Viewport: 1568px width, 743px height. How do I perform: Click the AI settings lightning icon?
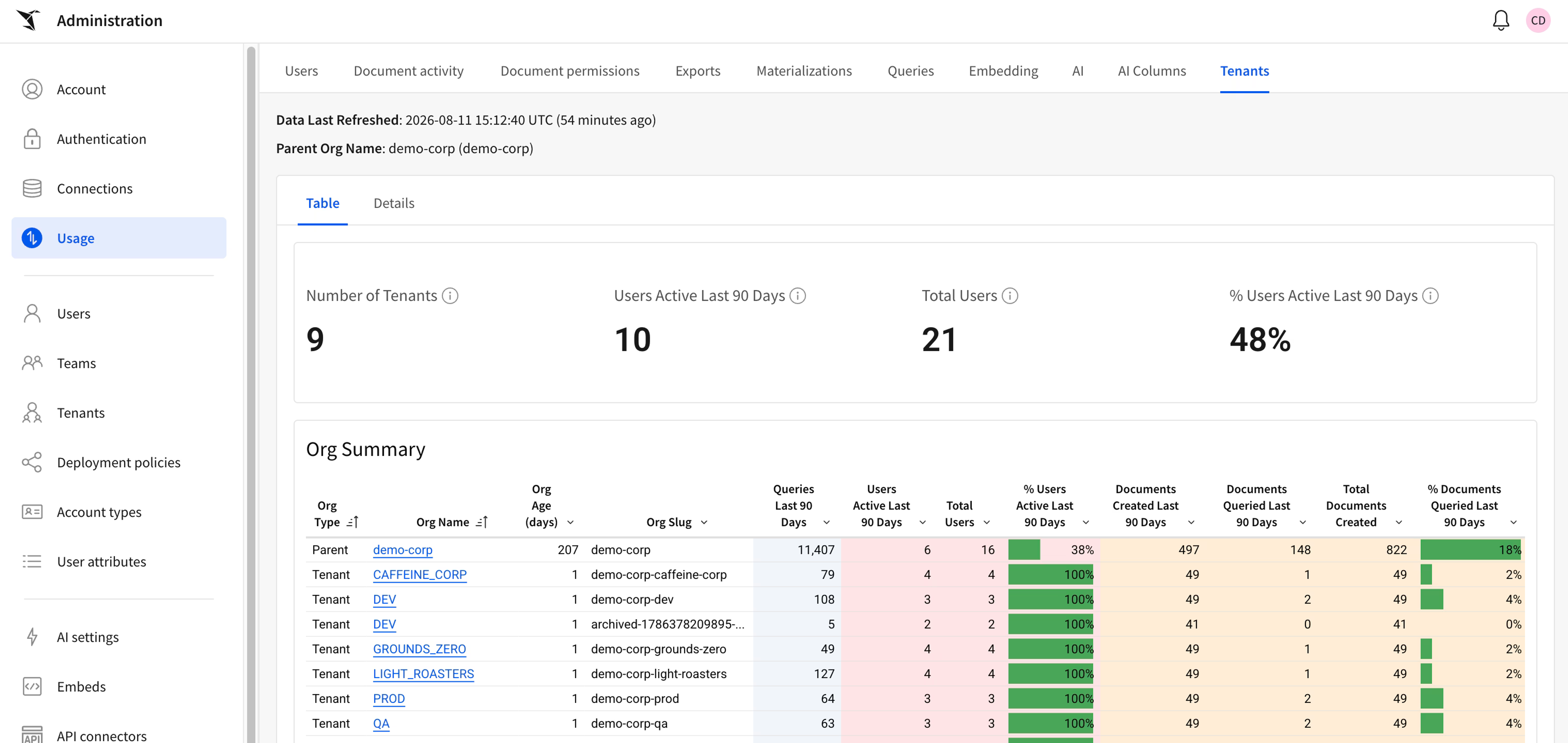(32, 637)
